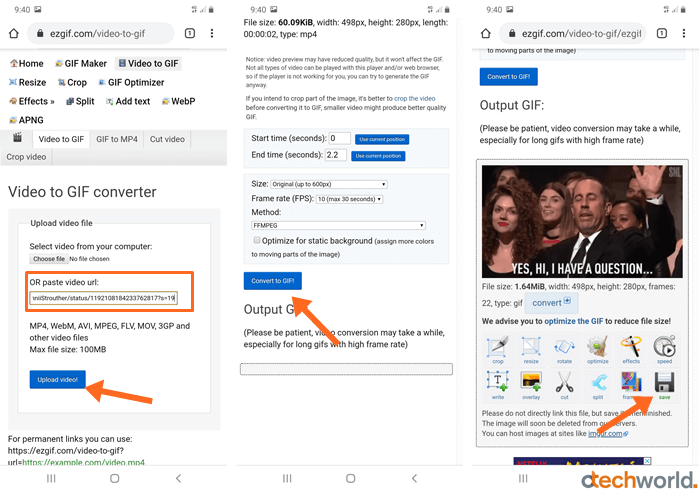Image resolution: width=699 pixels, height=491 pixels.
Task: Click the Upload video! button
Action: pyautogui.click(x=58, y=380)
